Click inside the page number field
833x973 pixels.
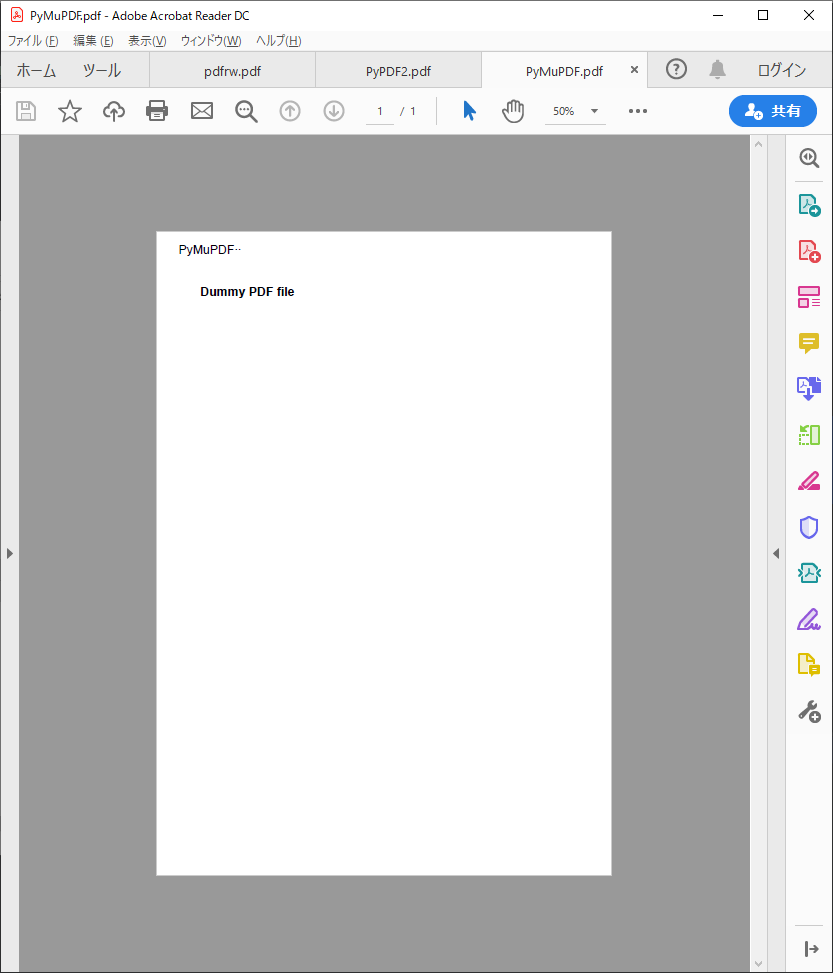378,111
